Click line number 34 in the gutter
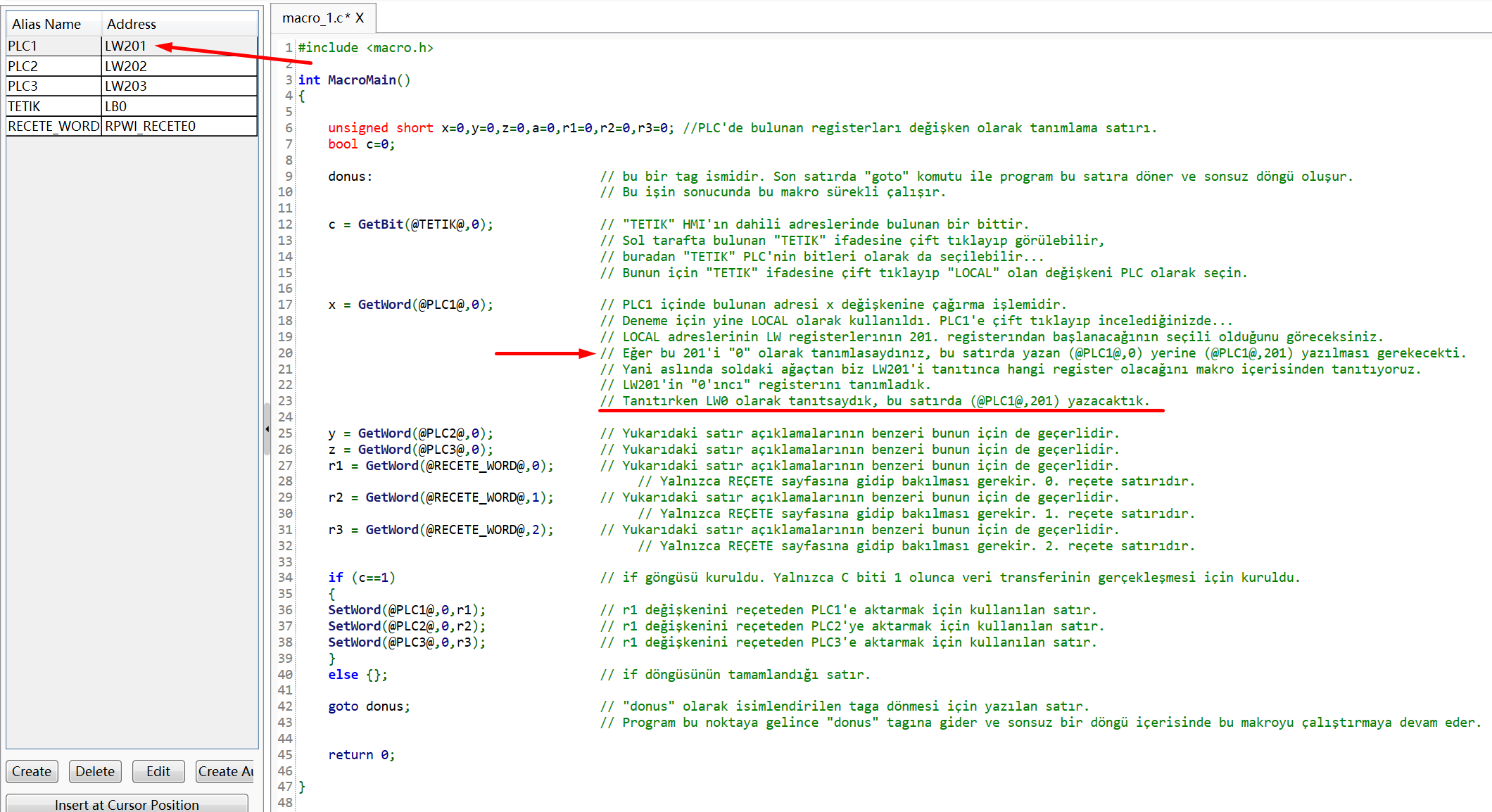 (x=285, y=578)
